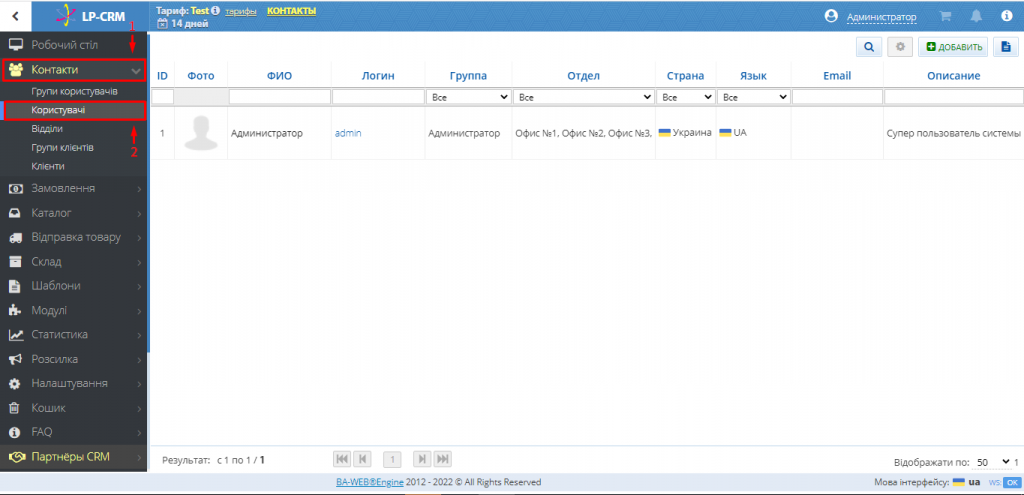Screen dimensions: 1024x495
Task: Sort by Логин column header
Action: 378,76
